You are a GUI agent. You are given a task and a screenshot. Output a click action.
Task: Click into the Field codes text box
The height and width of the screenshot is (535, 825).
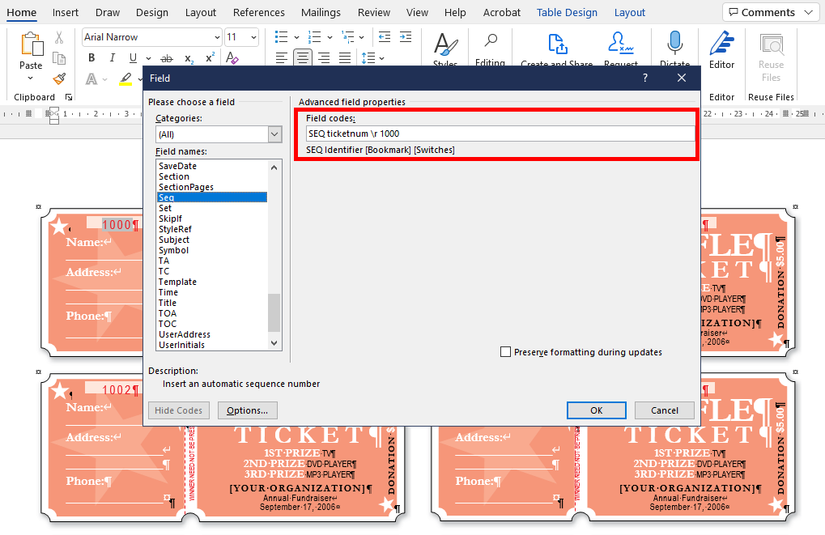point(500,134)
